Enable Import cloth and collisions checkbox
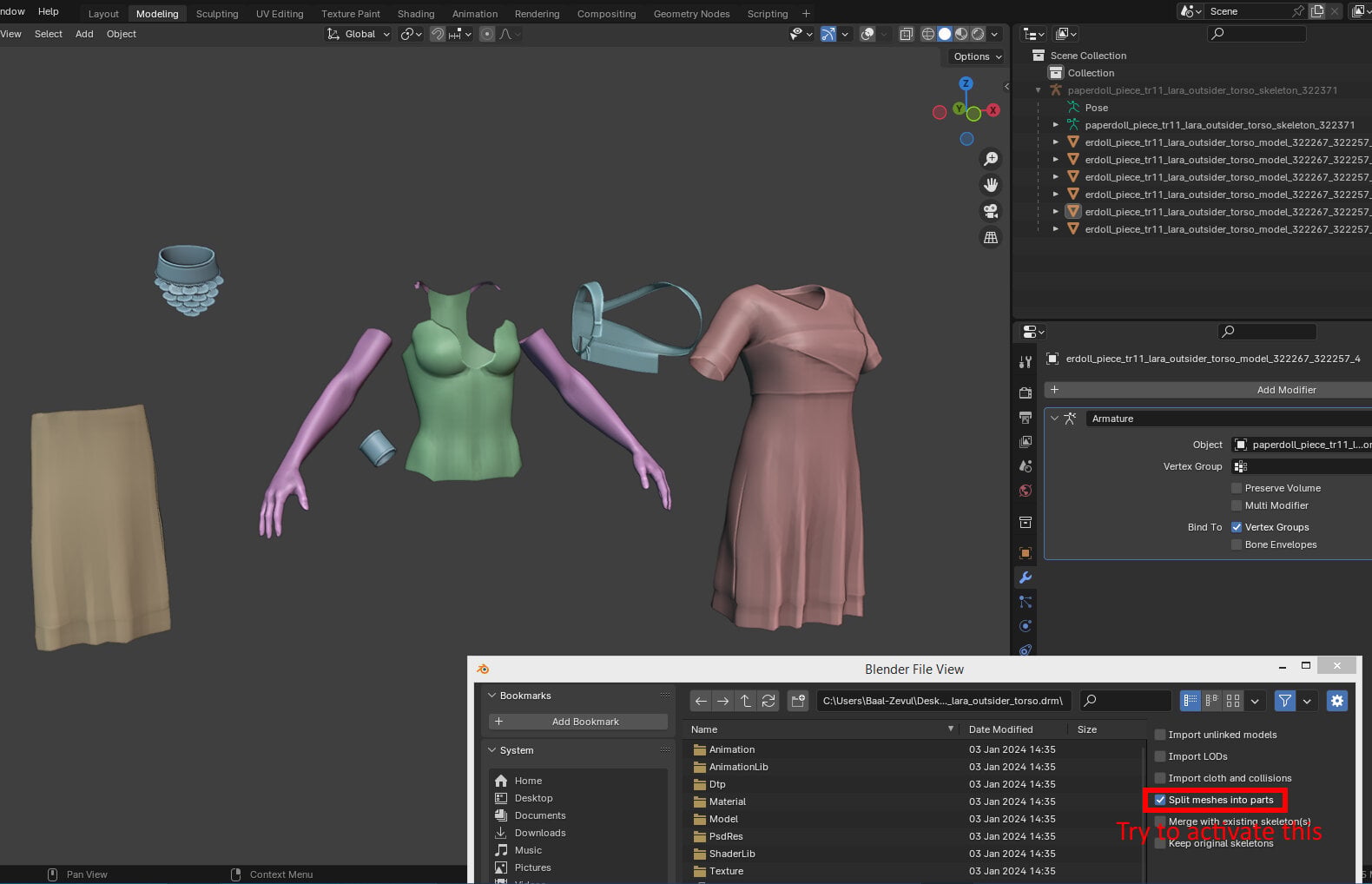Screen dimensions: 1372x884 tap(1160, 778)
